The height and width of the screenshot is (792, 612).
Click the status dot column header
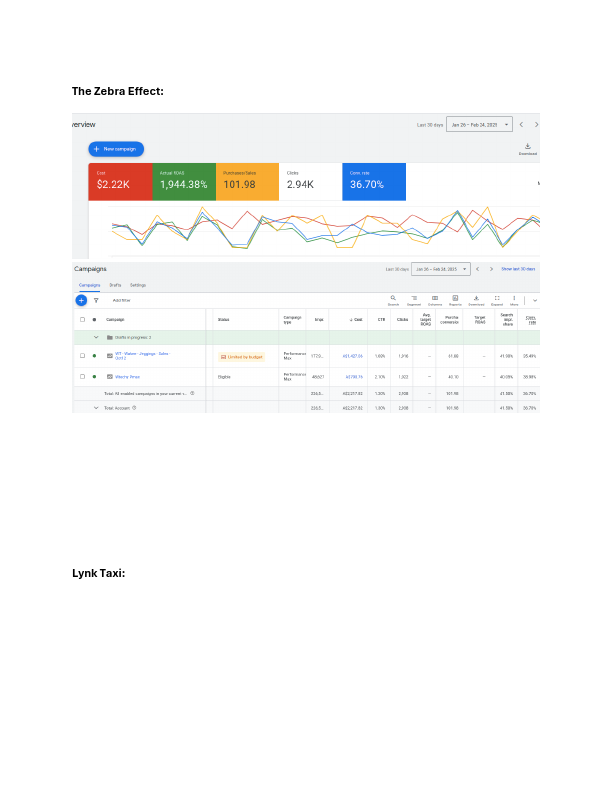click(x=94, y=320)
